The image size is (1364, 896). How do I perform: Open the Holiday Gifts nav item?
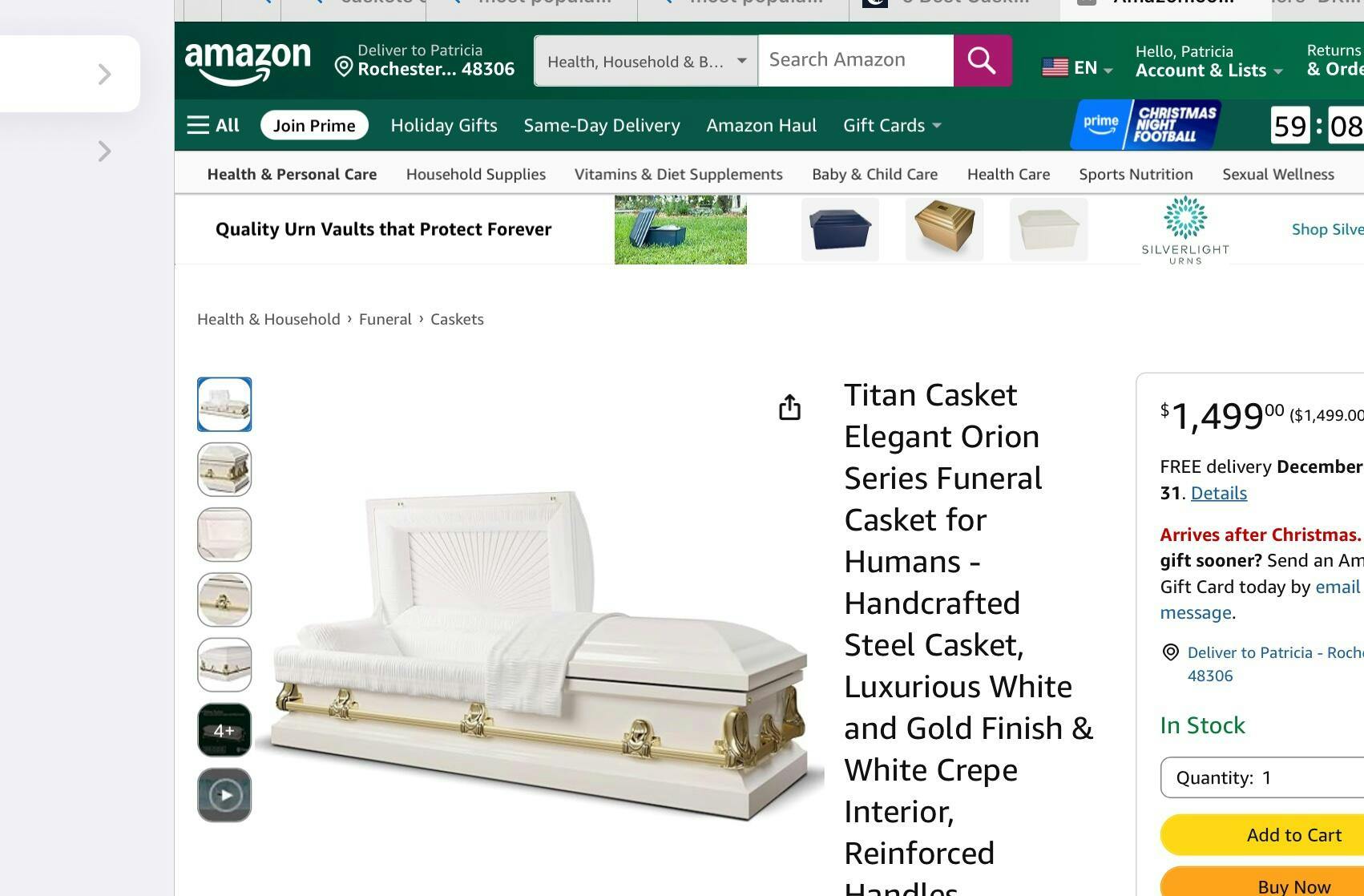point(444,125)
